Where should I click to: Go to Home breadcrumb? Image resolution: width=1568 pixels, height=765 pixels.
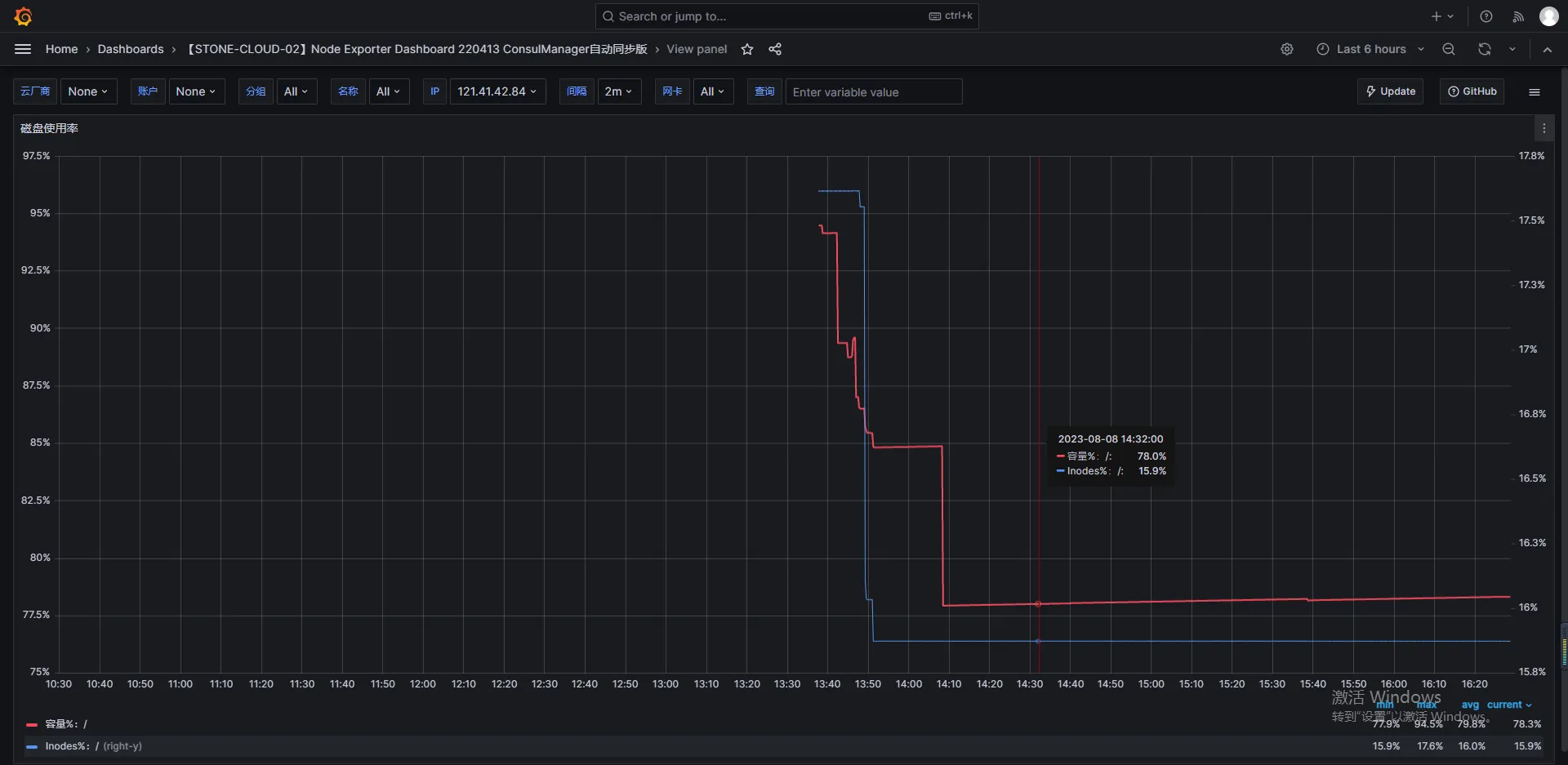tap(62, 49)
